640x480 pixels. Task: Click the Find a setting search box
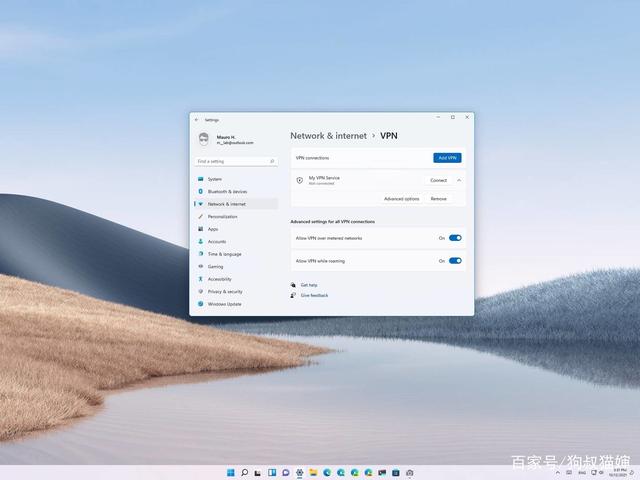(235, 161)
